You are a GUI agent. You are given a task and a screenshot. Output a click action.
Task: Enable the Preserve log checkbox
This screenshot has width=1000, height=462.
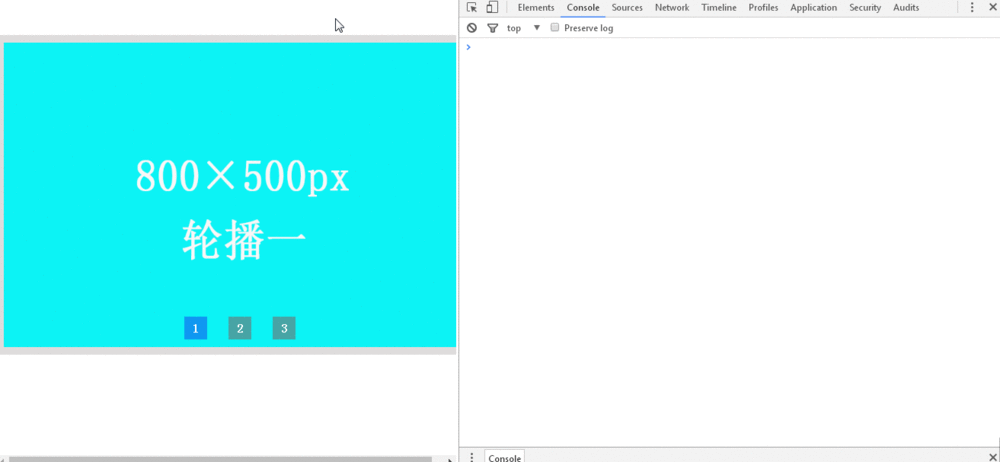coord(555,28)
